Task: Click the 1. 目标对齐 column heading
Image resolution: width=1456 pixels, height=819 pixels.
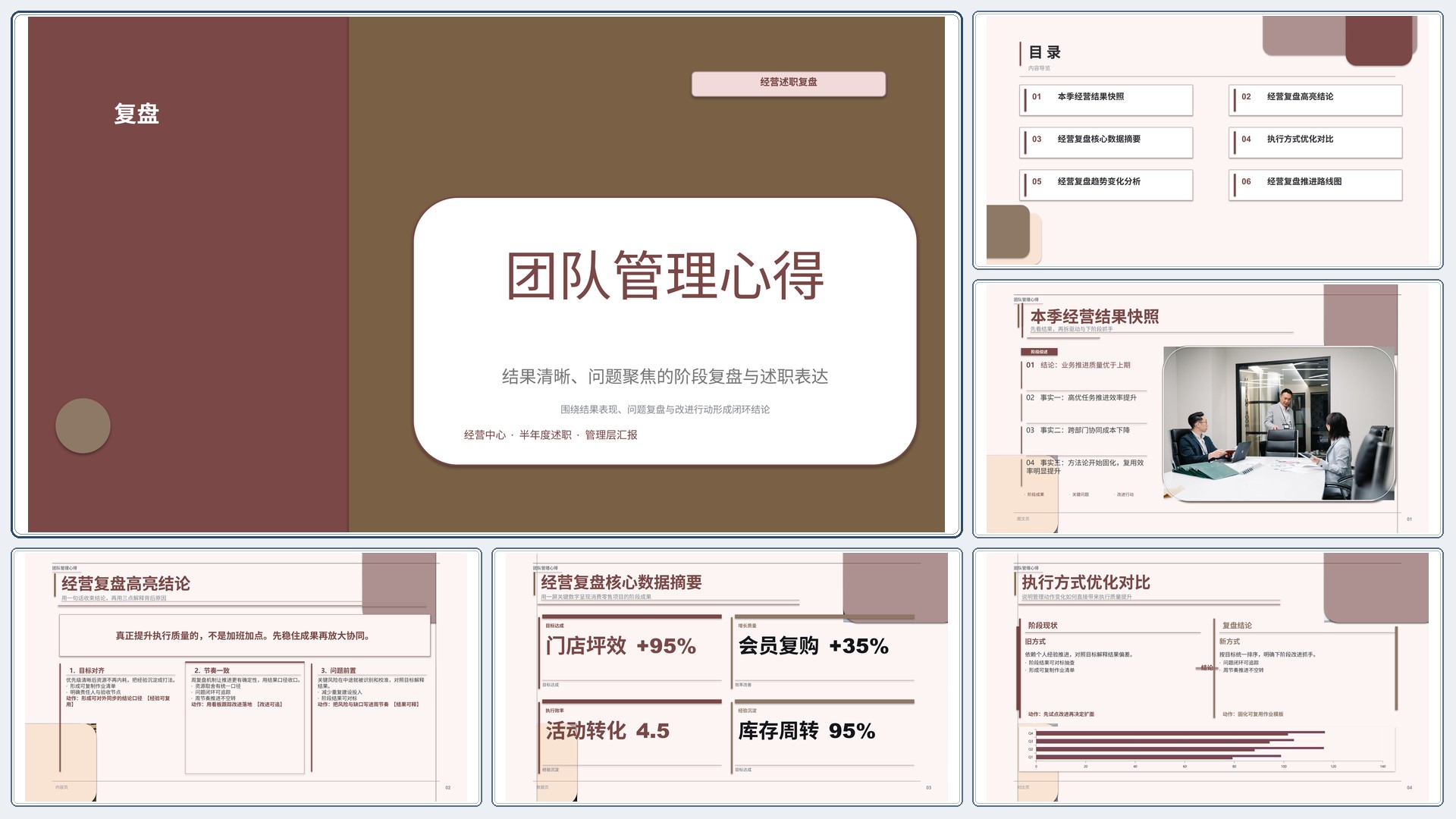Action: (86, 670)
